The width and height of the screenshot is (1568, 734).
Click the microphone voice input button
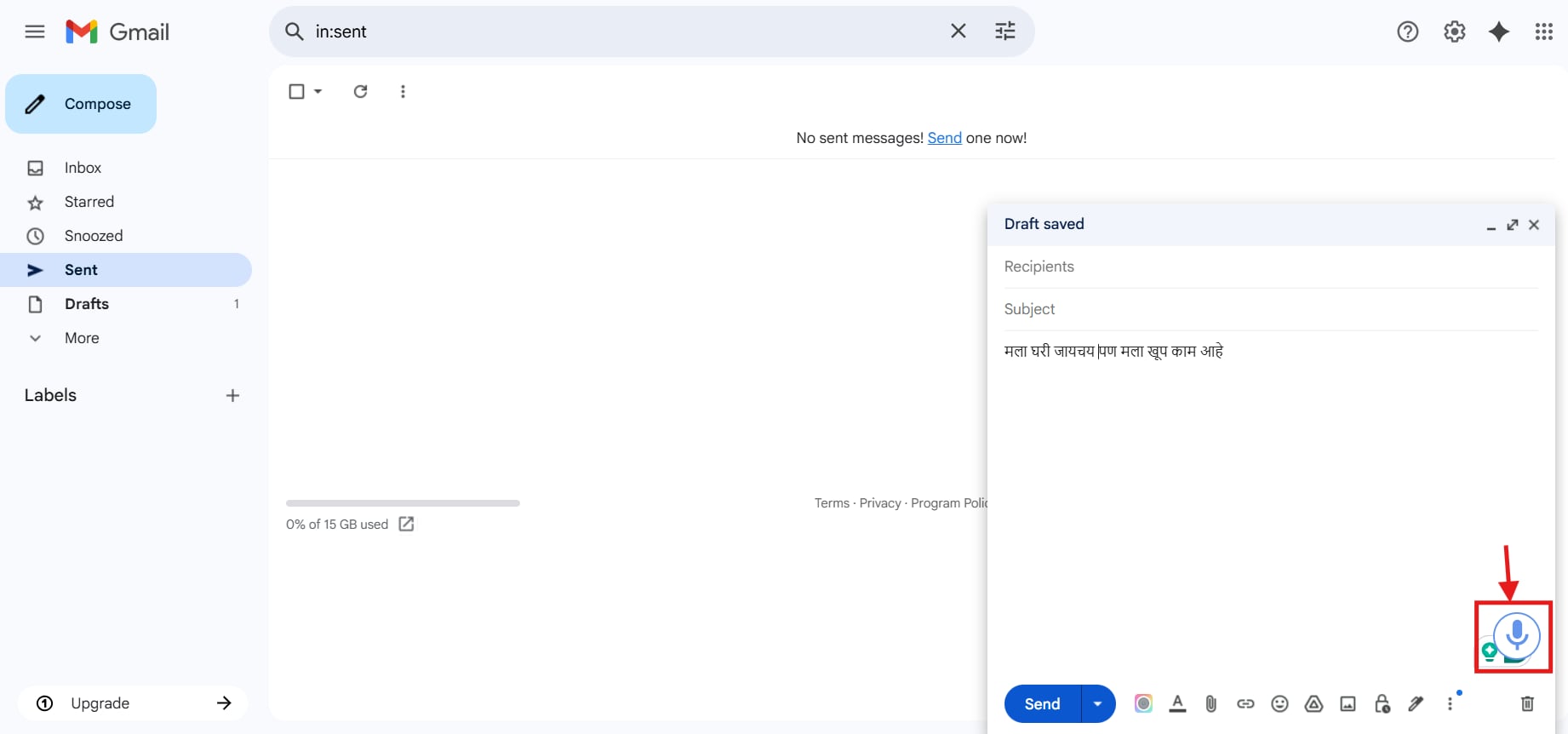click(x=1516, y=635)
